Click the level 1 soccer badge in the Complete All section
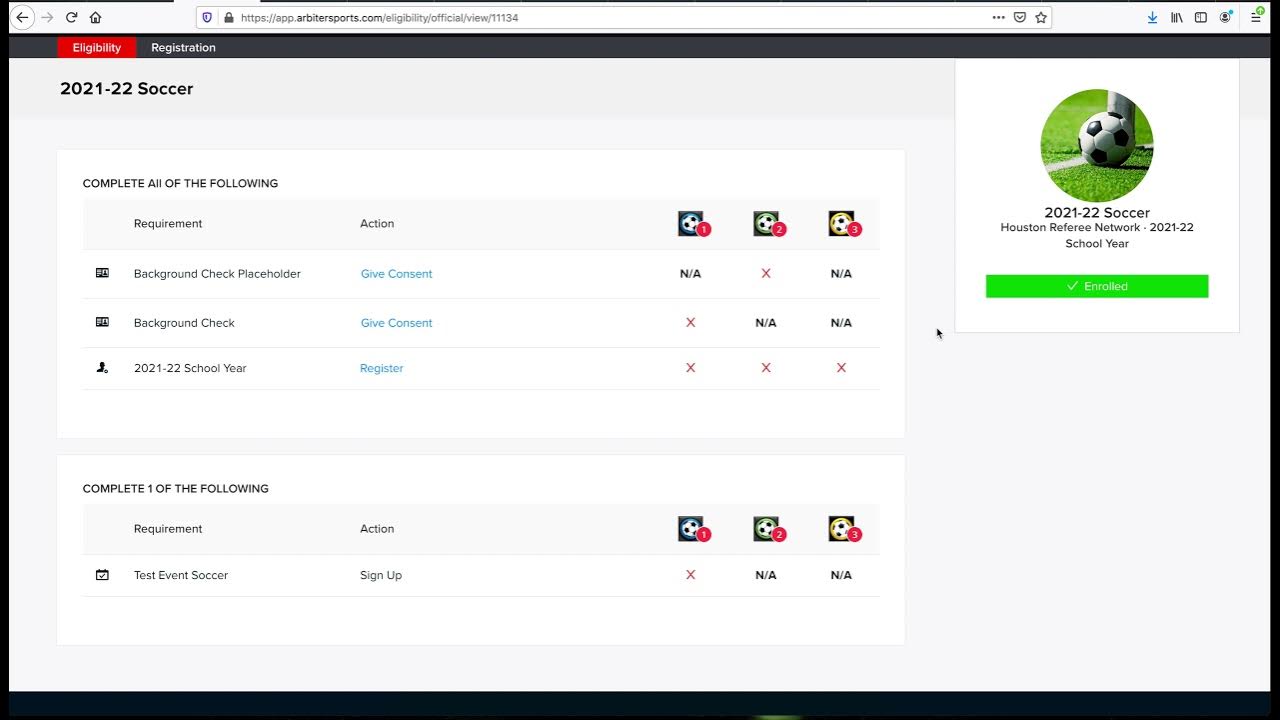 click(693, 224)
